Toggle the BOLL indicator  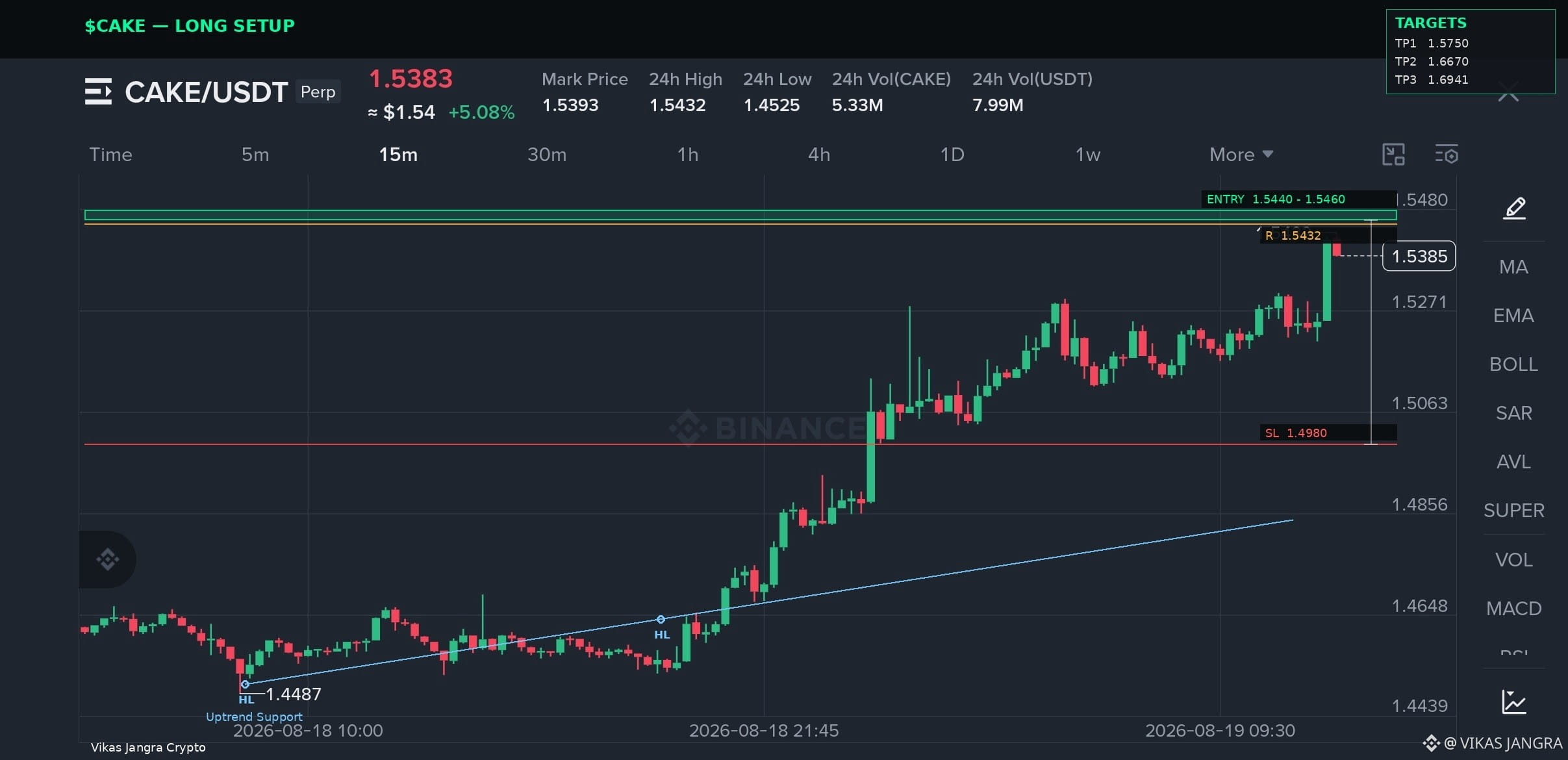point(1513,364)
